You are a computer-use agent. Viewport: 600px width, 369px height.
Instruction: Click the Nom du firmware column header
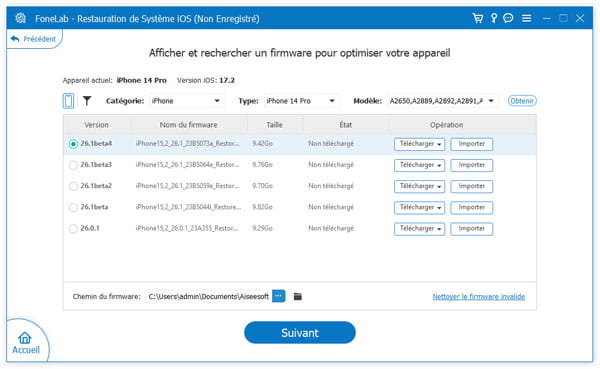189,125
